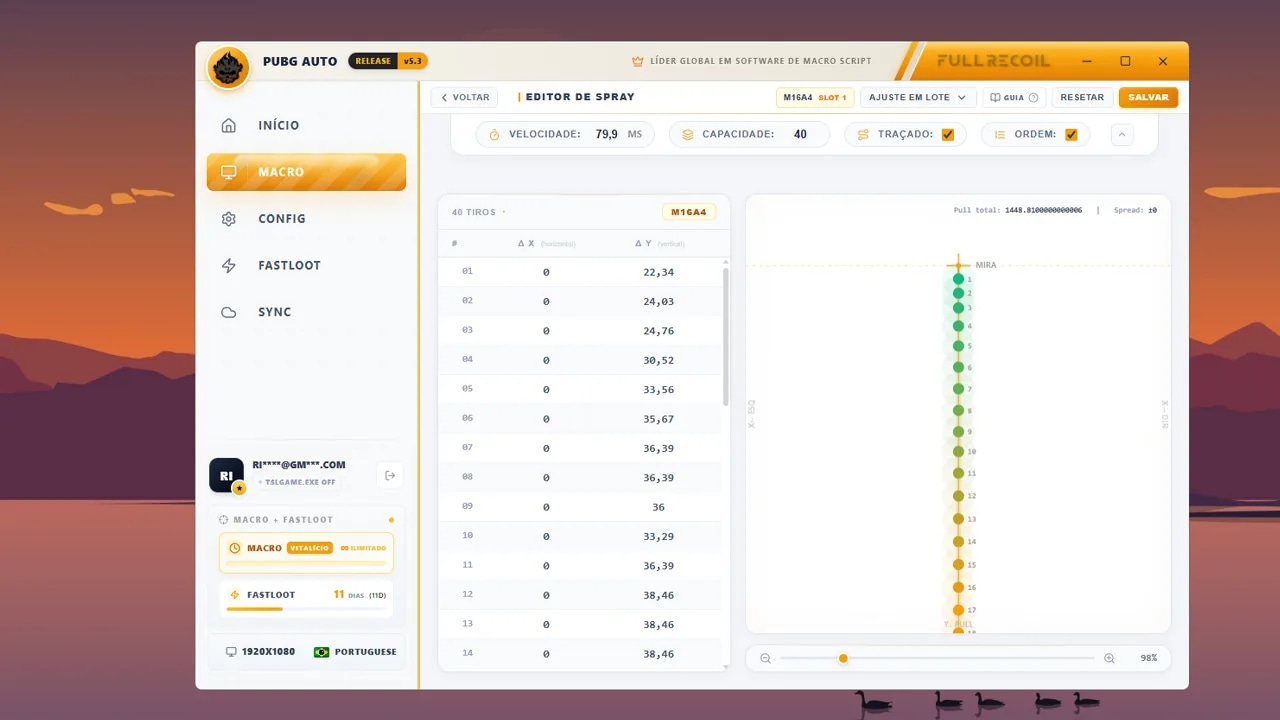
Task: Click Δ Y value 35,67 in row 06
Action: (x=658, y=419)
